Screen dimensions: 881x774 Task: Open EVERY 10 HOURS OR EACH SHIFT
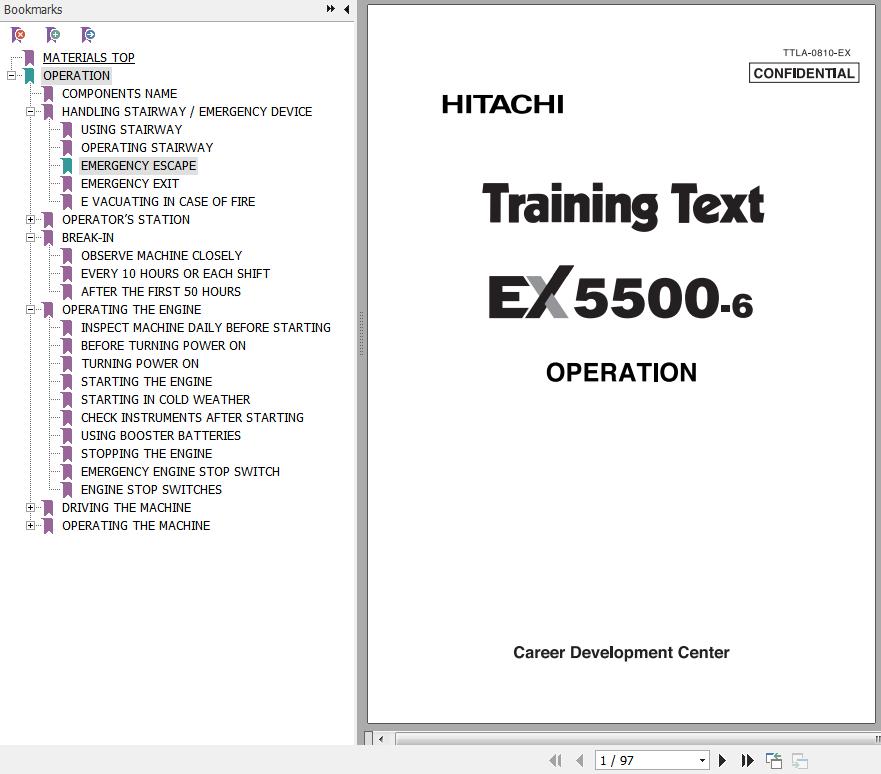[175, 274]
